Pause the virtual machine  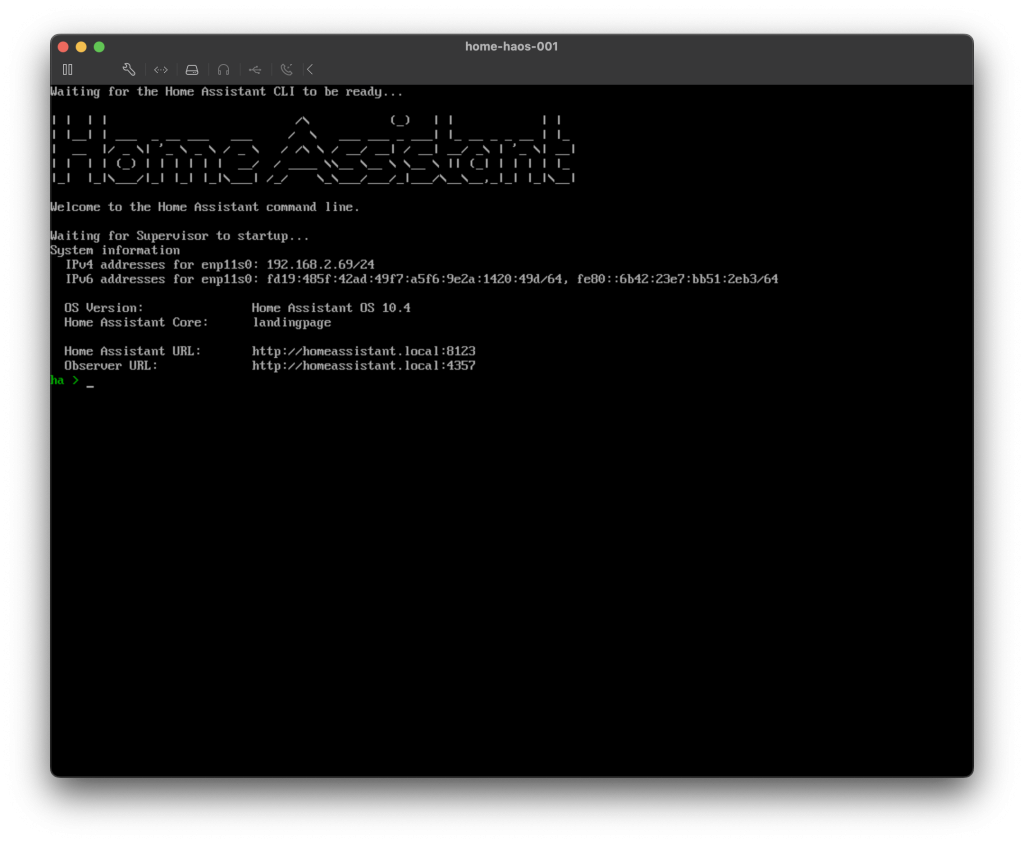[67, 69]
